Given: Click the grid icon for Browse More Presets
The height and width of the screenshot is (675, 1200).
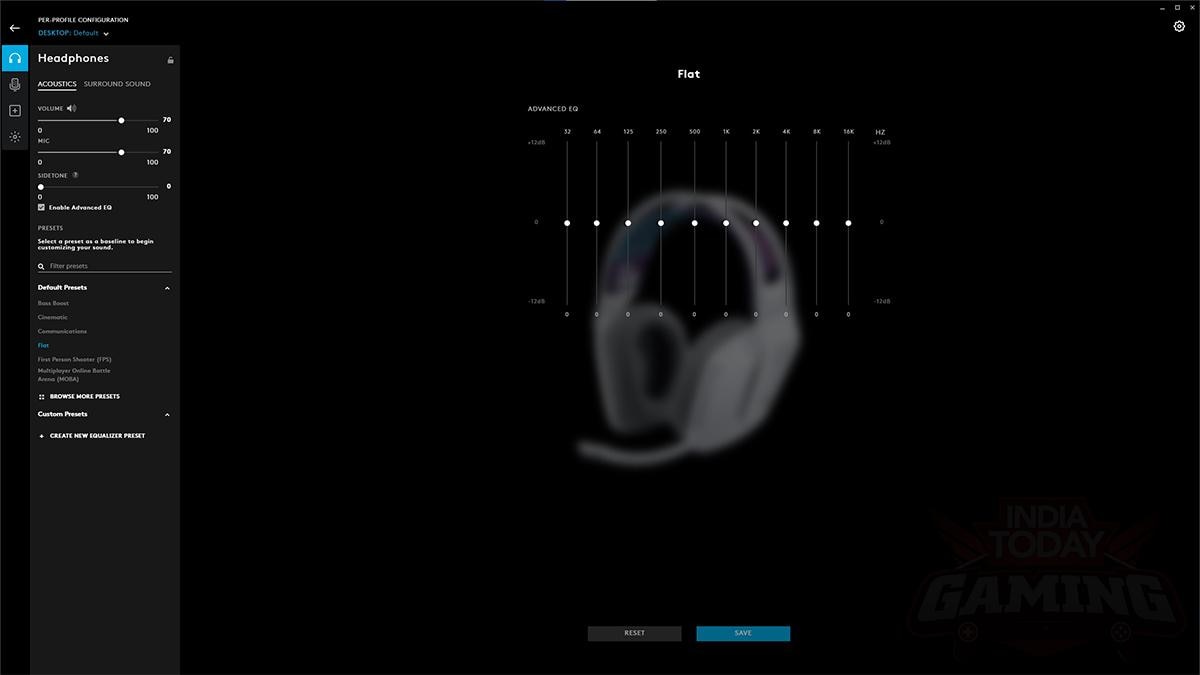Looking at the screenshot, I should tap(42, 397).
